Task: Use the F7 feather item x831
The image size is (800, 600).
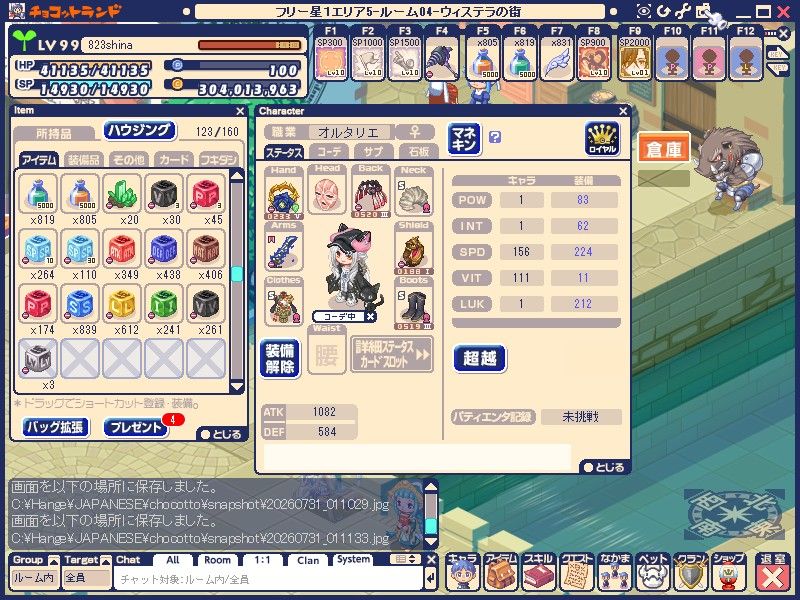Action: (557, 58)
